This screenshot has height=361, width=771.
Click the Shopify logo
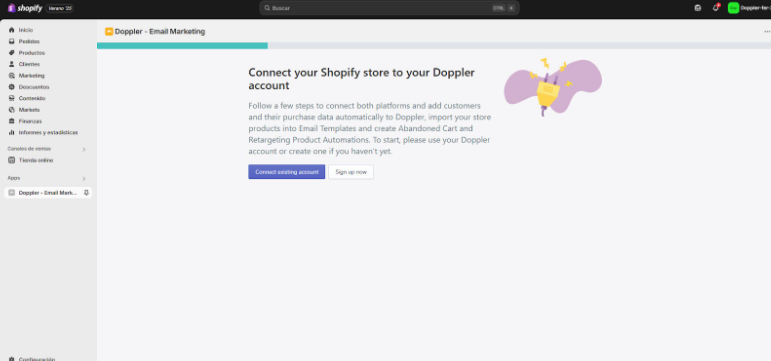click(x=25, y=8)
